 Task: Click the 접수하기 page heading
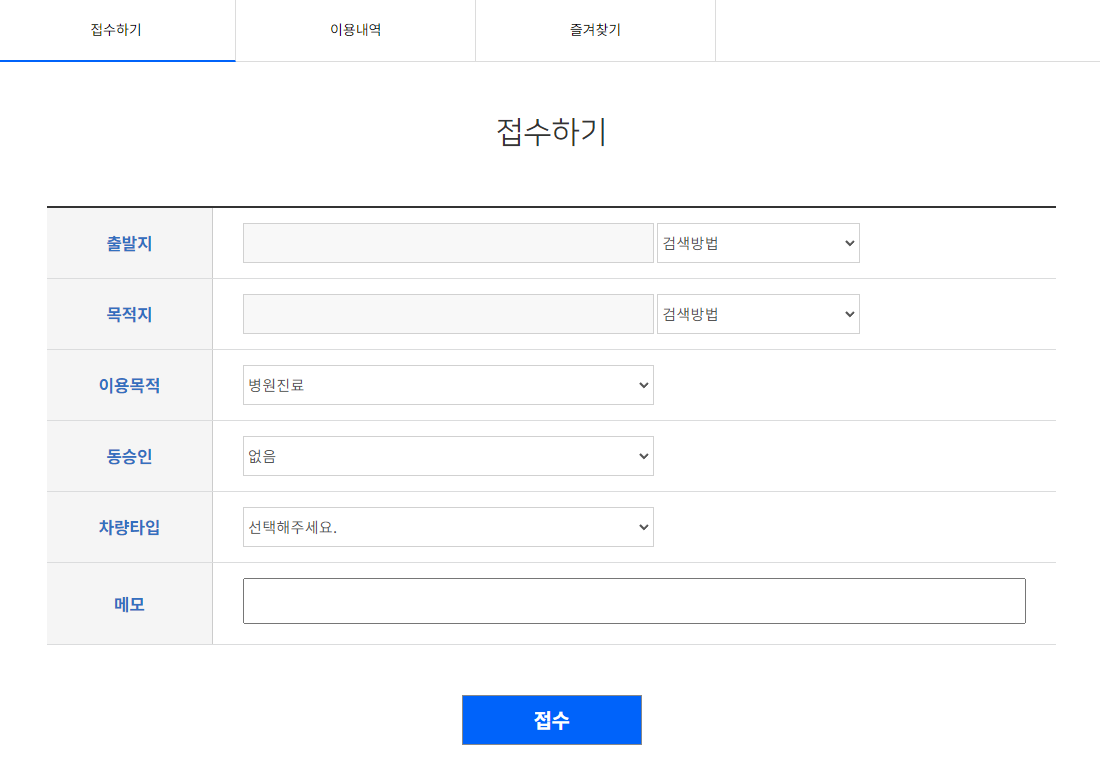[551, 128]
